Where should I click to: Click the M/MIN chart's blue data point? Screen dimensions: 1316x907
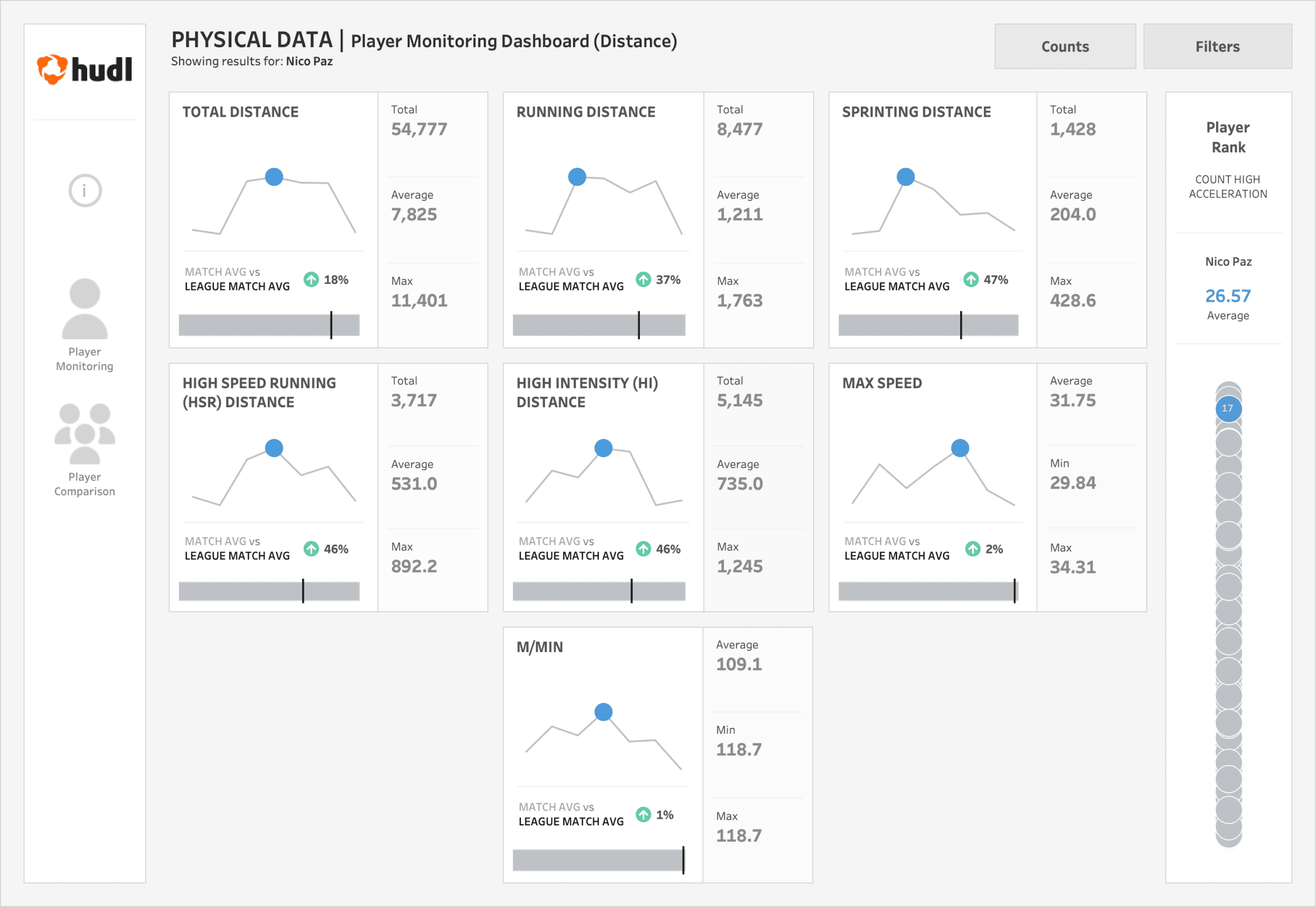(x=603, y=711)
